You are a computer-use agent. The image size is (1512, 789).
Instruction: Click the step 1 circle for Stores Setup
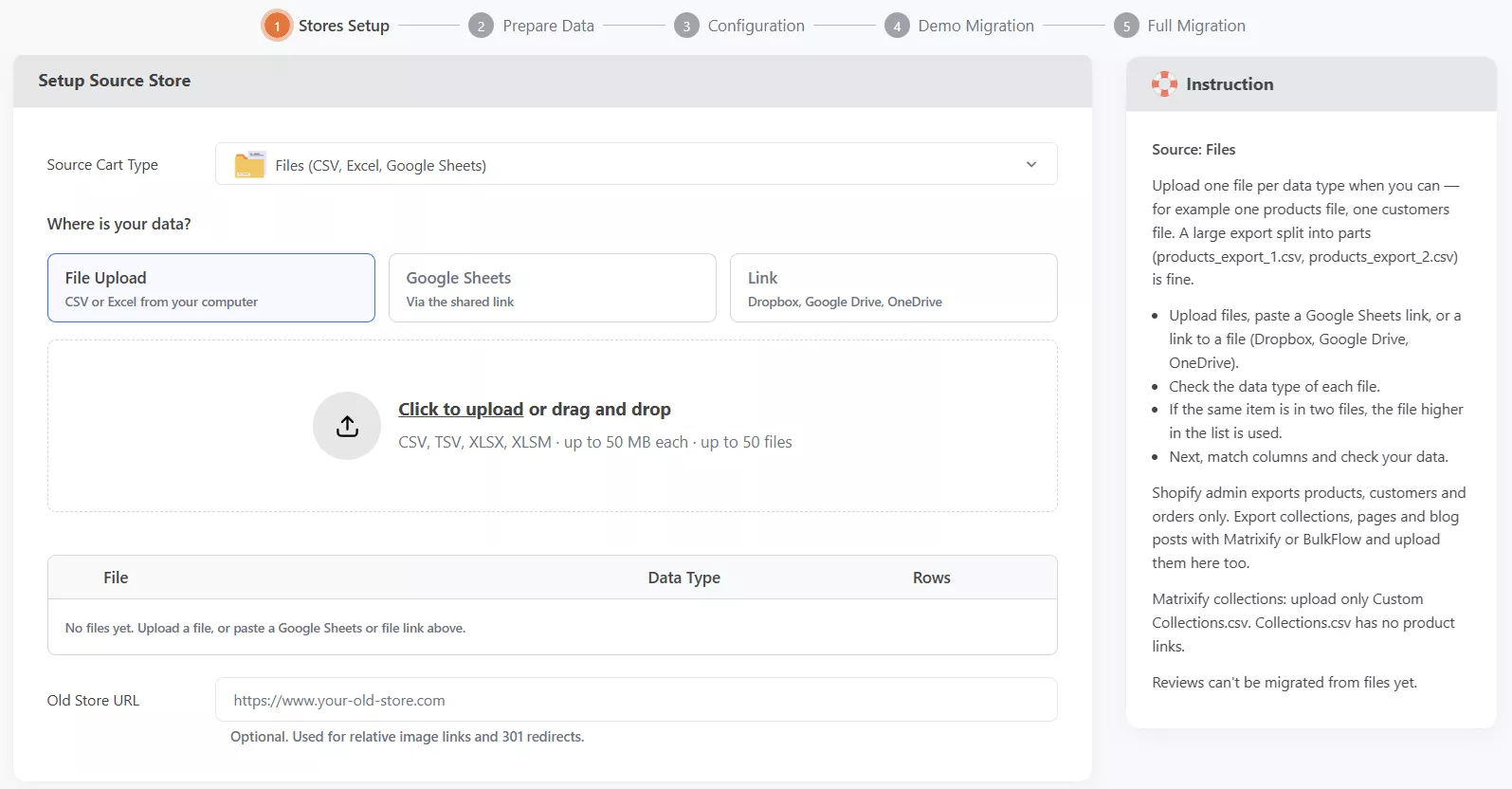click(x=277, y=26)
